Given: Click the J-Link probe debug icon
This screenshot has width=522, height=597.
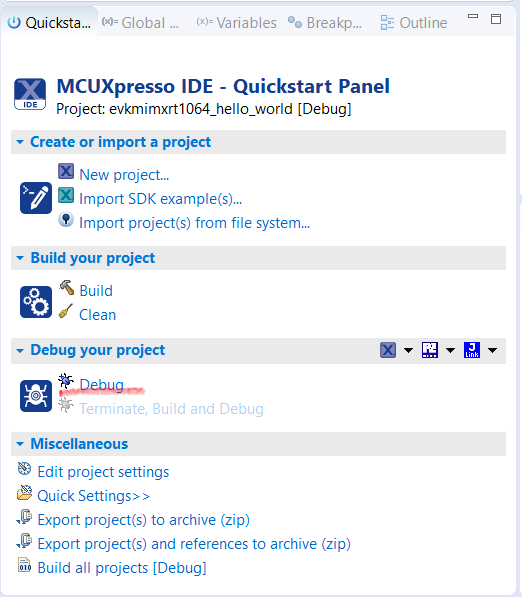Looking at the screenshot, I should coord(472,350).
